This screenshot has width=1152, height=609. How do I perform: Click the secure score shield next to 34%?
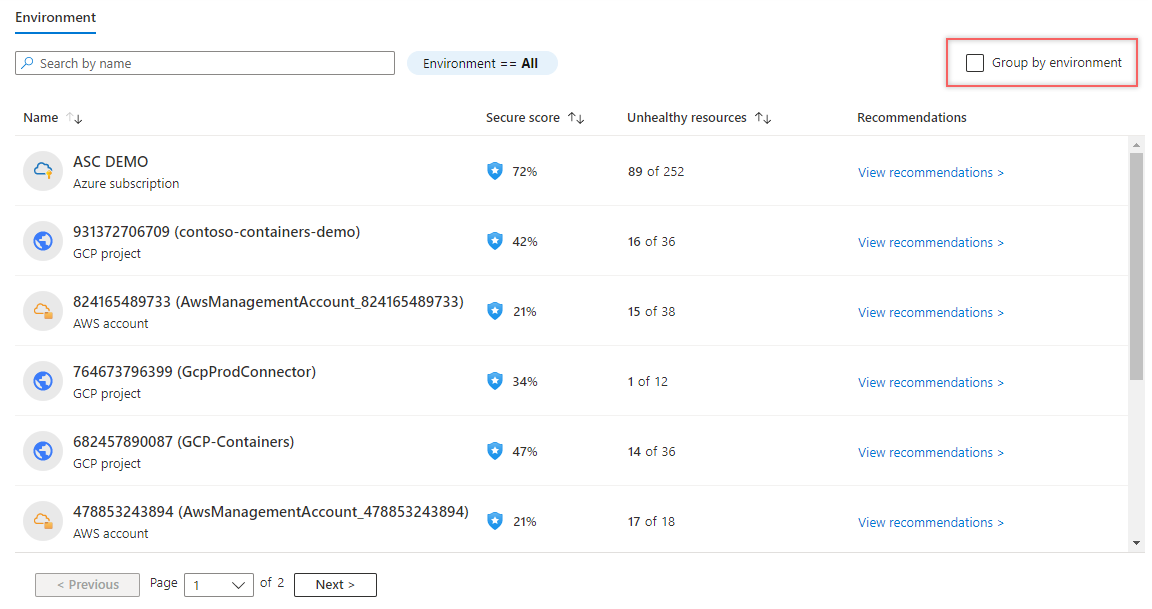pyautogui.click(x=495, y=381)
